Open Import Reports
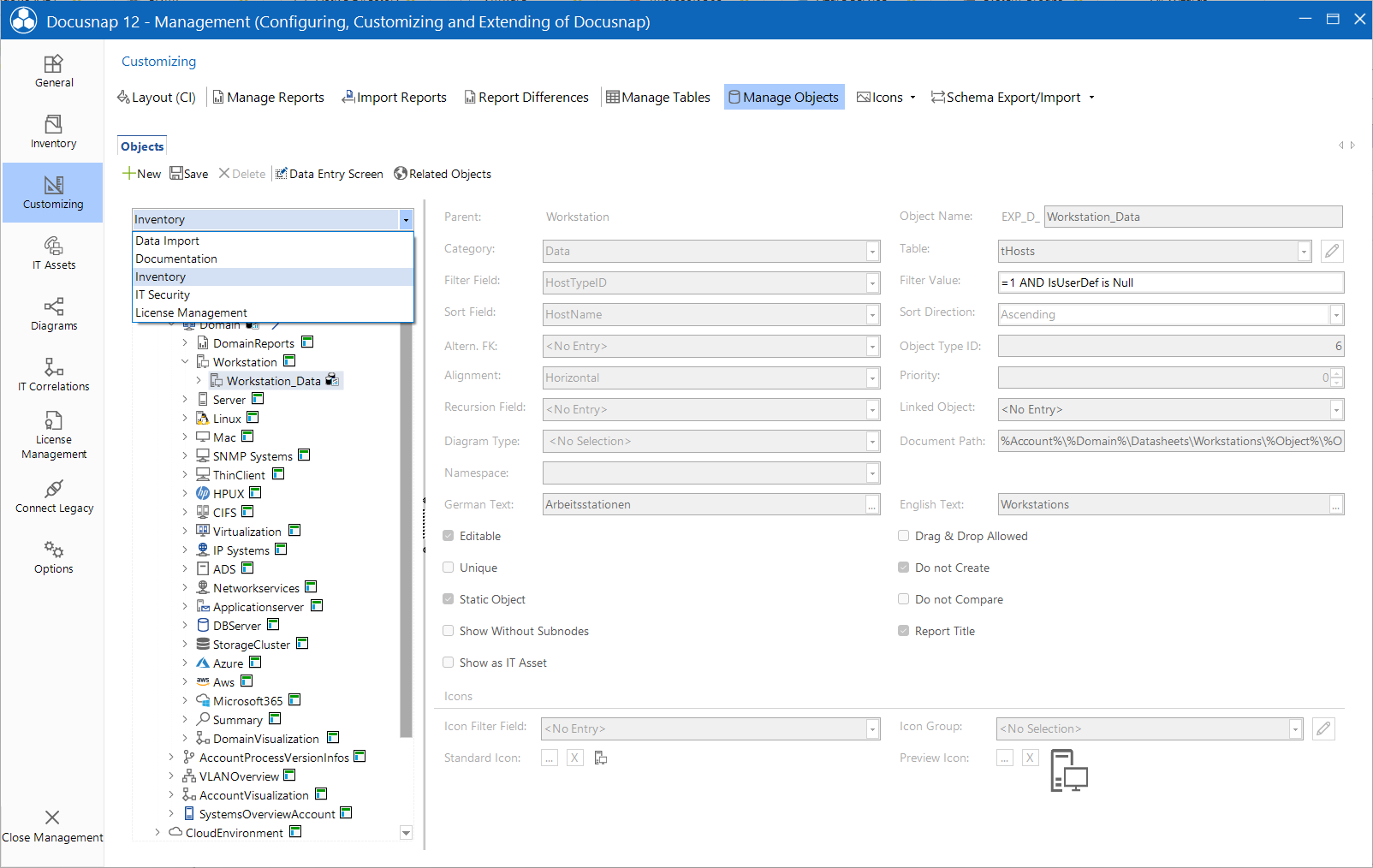The width and height of the screenshot is (1373, 868). click(x=394, y=98)
